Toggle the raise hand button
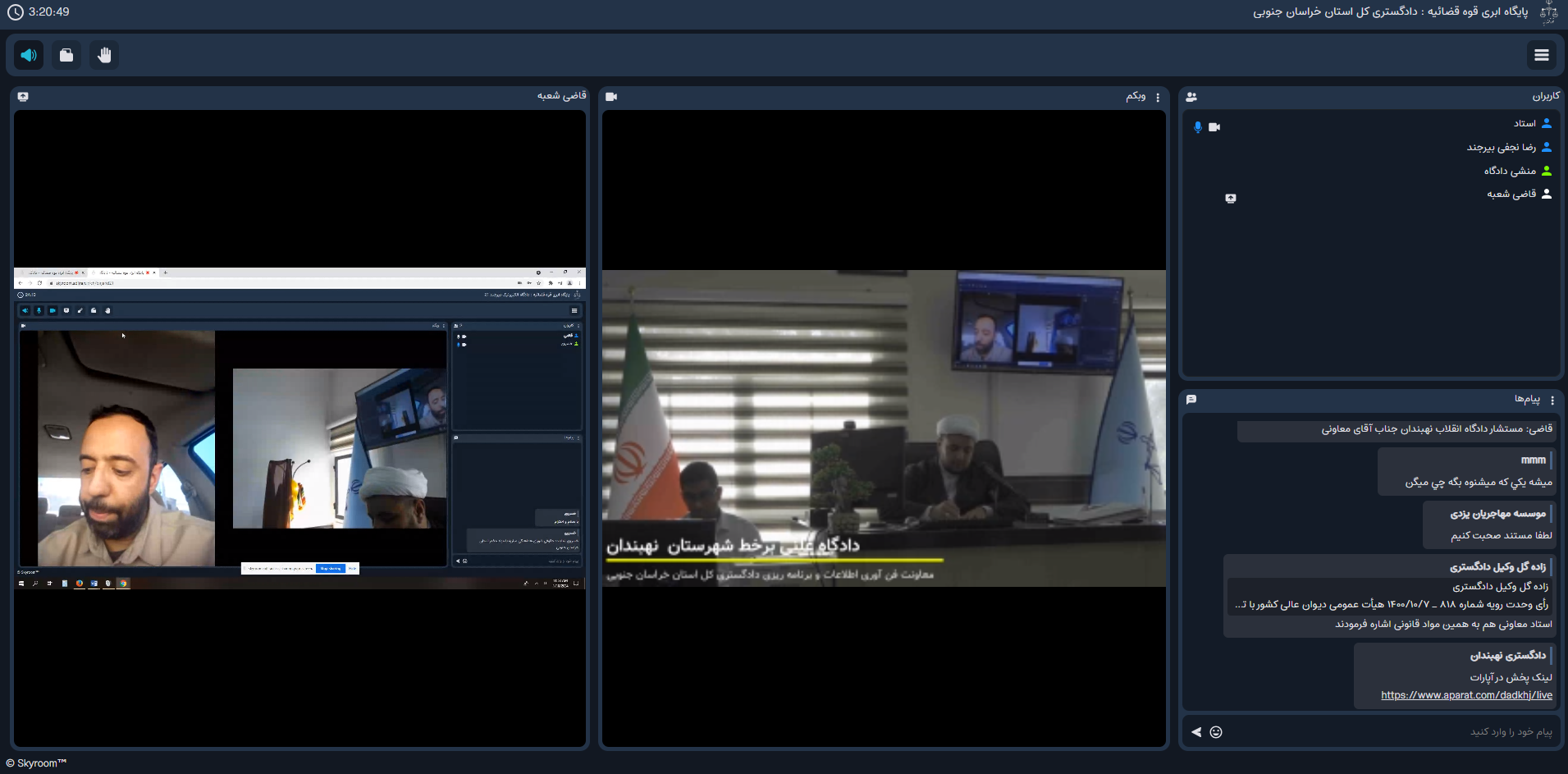 [x=104, y=55]
